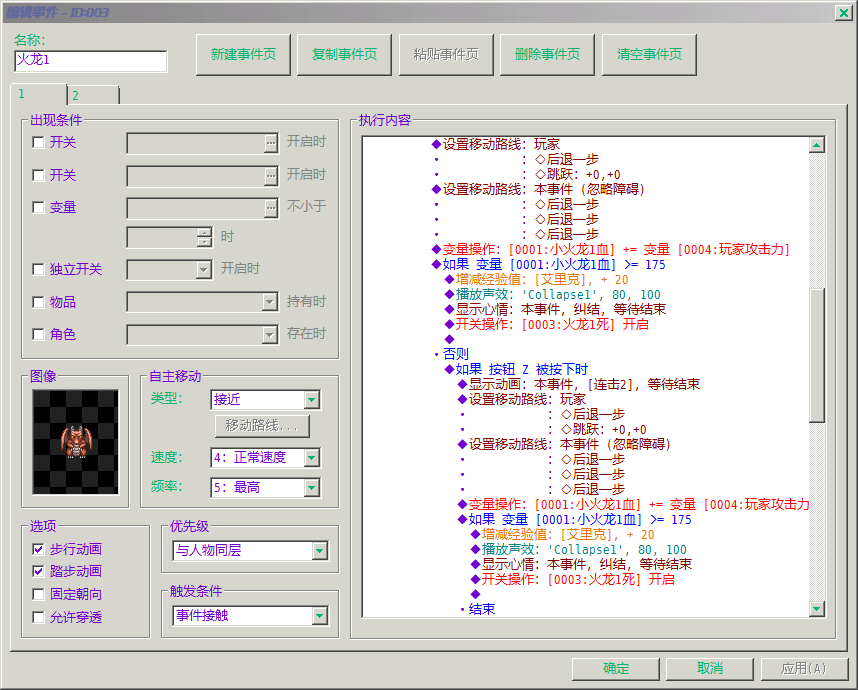858x690 pixels.
Task: Click the 执行内容 vertical scrollbar thumb
Action: click(x=816, y=356)
